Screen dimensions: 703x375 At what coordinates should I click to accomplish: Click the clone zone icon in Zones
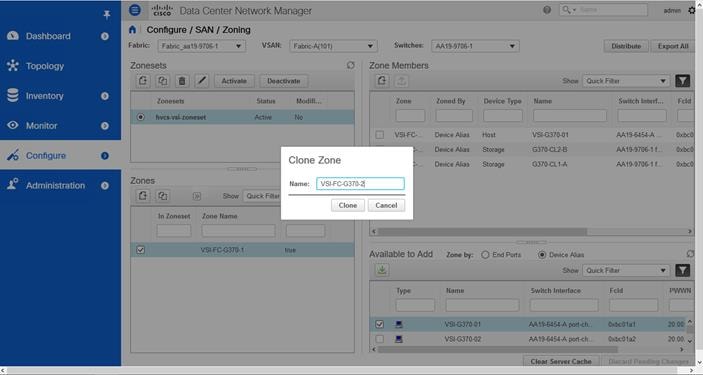tap(162, 196)
